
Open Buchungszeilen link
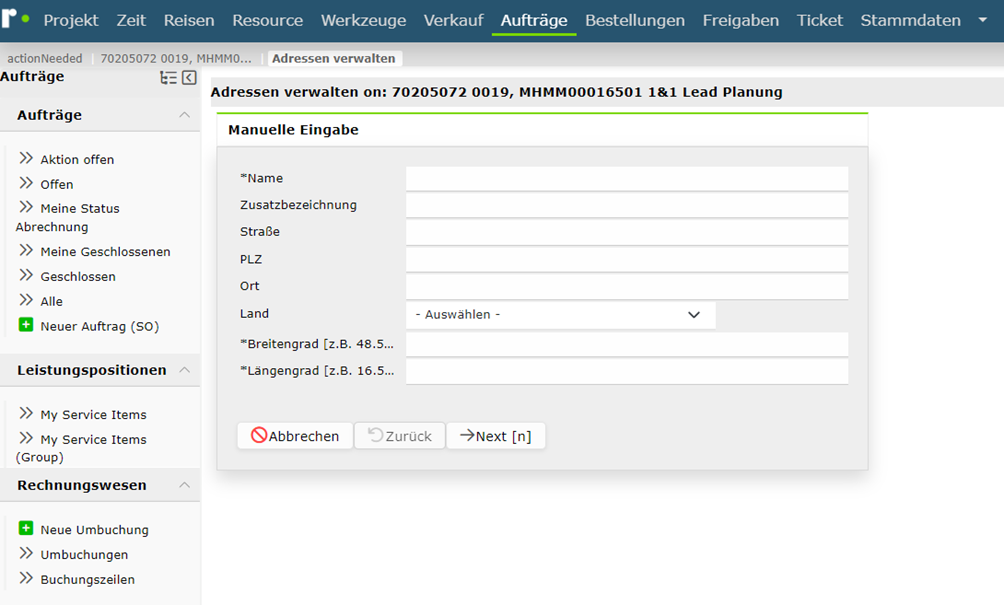point(88,579)
